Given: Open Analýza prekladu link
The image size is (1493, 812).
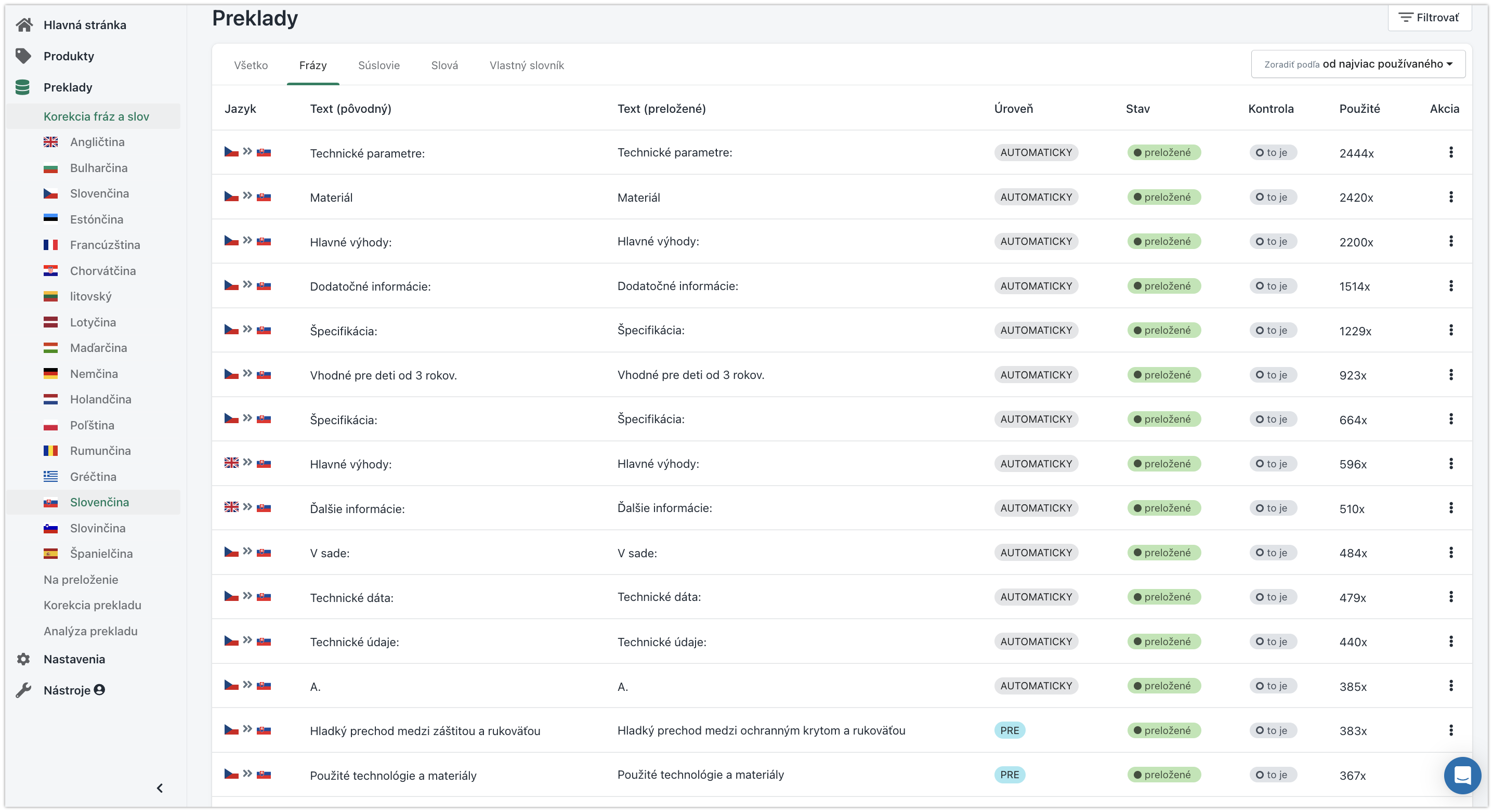Looking at the screenshot, I should (90, 631).
